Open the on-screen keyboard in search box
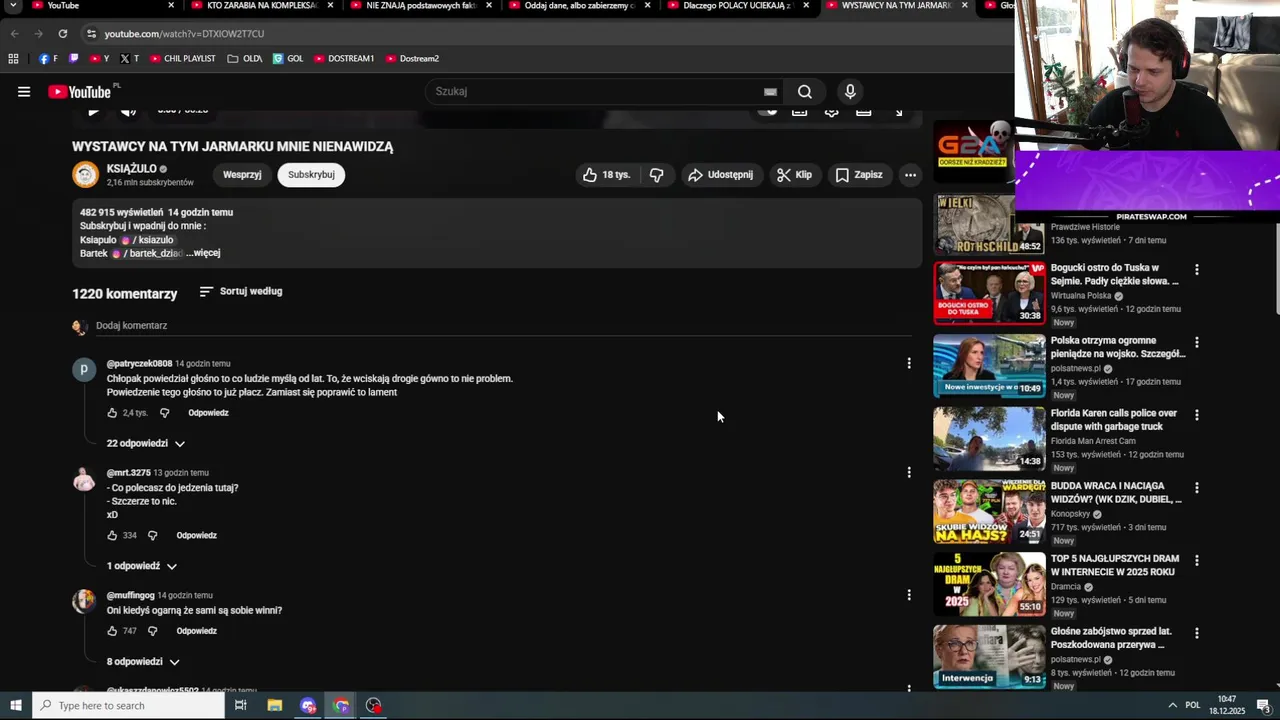 click(770, 92)
